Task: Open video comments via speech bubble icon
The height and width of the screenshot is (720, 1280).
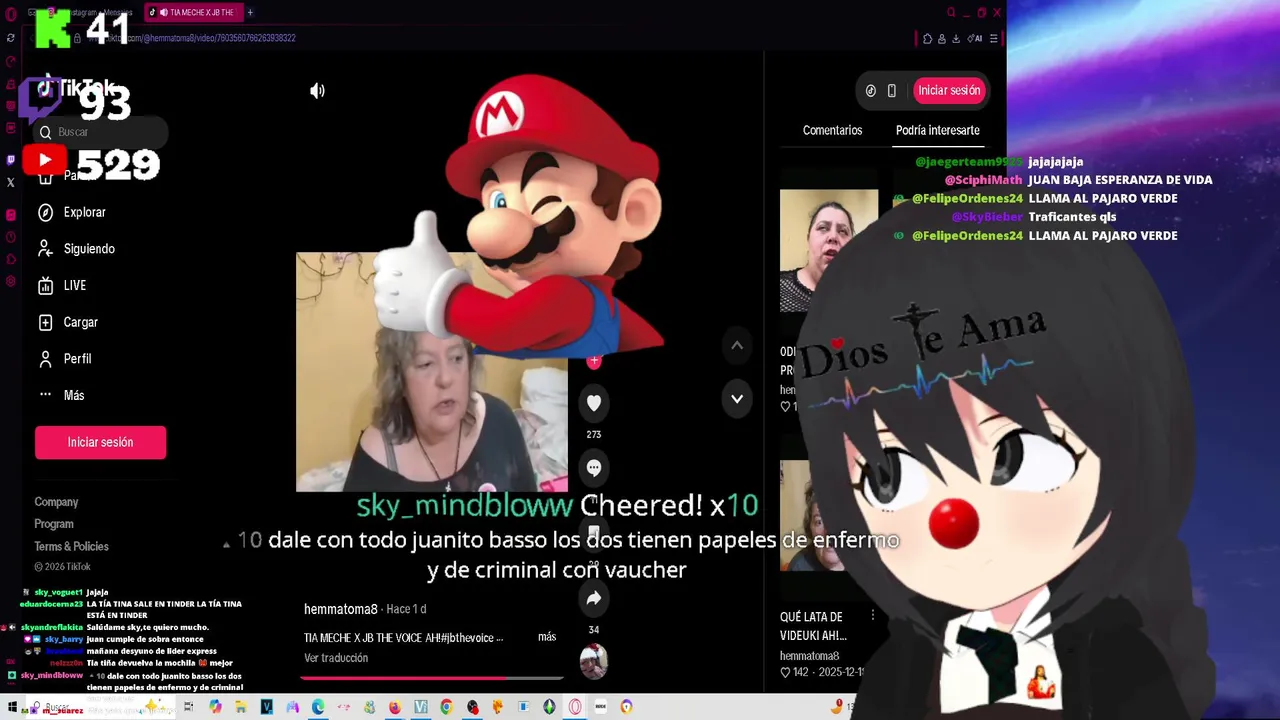Action: pos(594,468)
